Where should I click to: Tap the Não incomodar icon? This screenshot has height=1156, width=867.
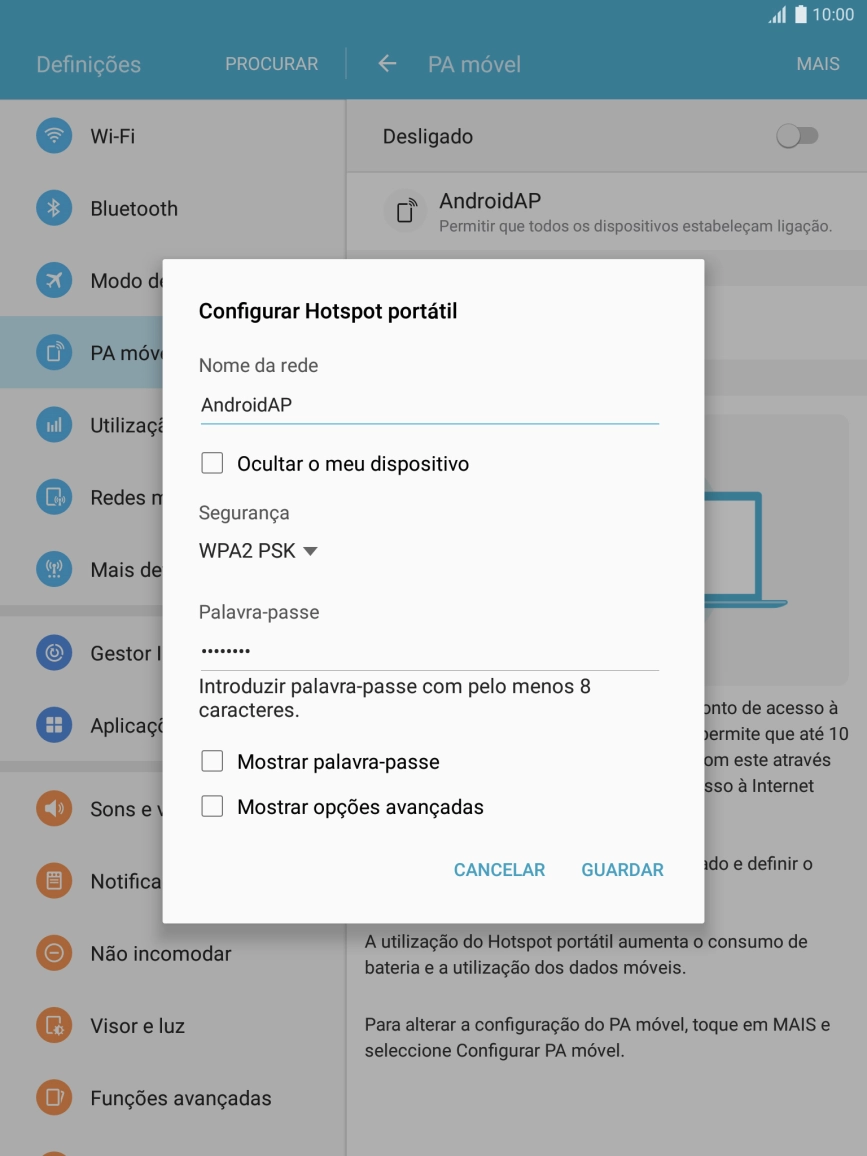click(x=54, y=953)
